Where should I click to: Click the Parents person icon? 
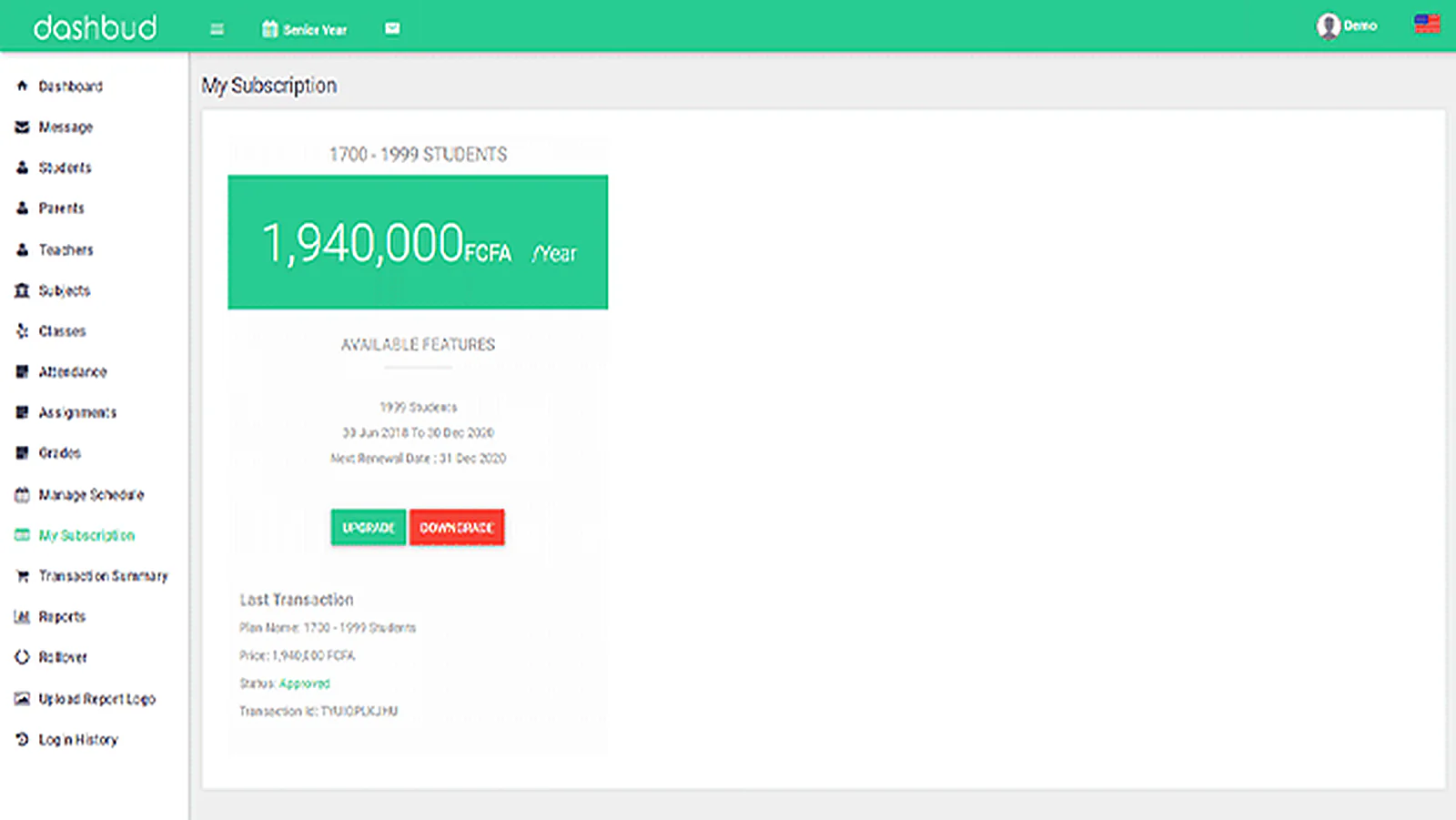(22, 208)
